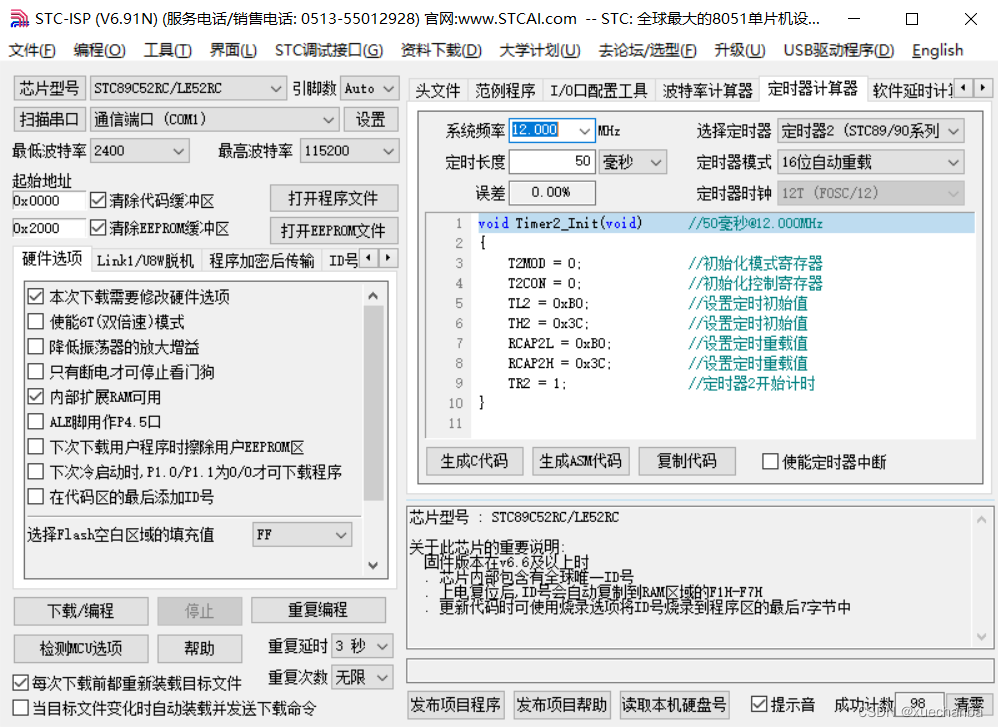Uncheck 内部扩展RAM可用 option
Screen dimensions: 998x727
(x=36, y=397)
